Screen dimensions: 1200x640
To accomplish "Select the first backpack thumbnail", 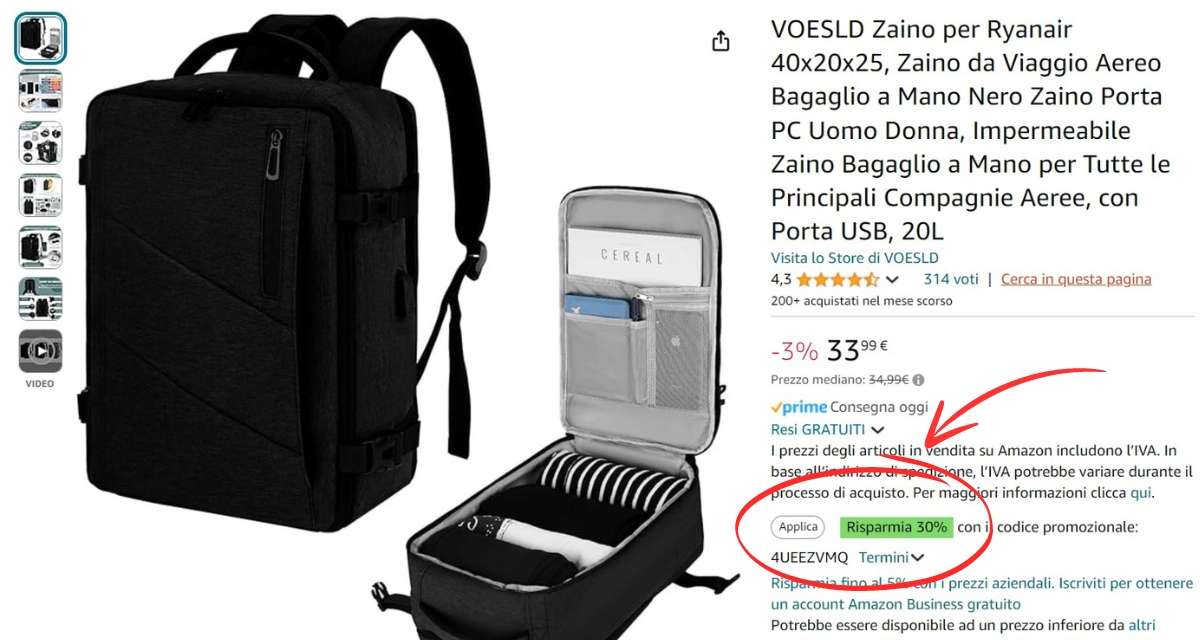I will tap(41, 39).
